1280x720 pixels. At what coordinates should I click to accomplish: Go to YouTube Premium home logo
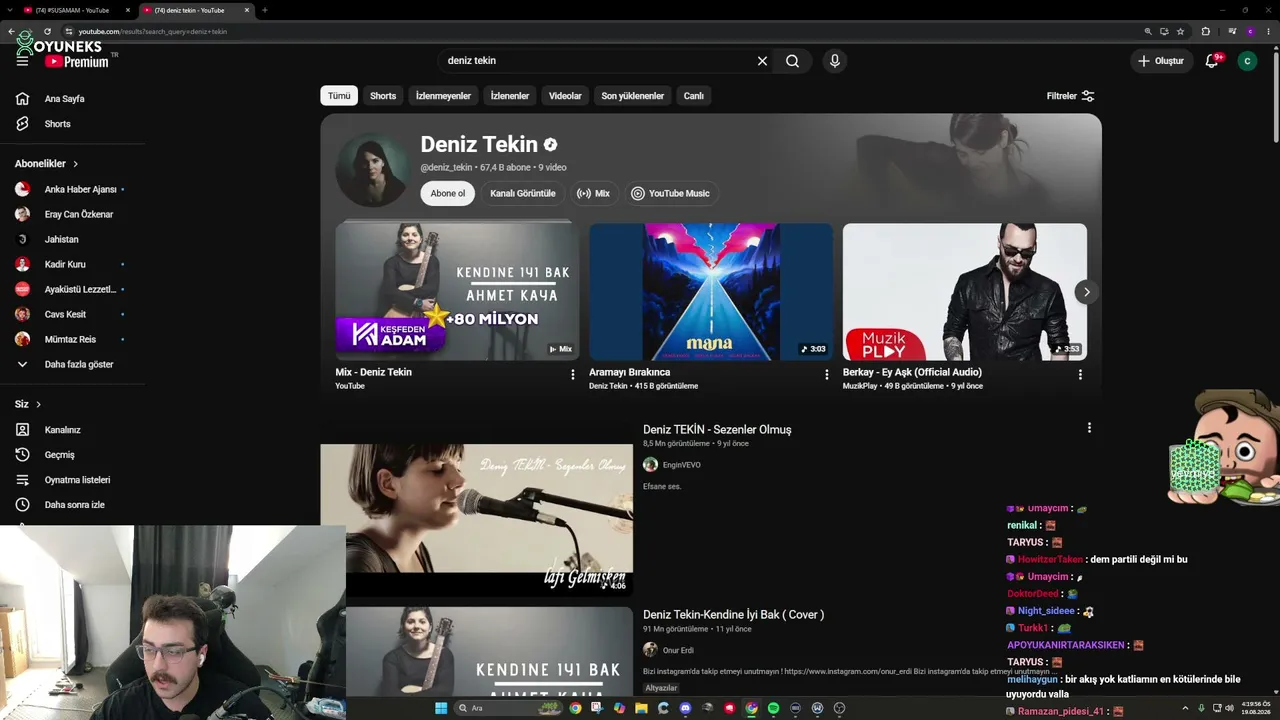76,61
